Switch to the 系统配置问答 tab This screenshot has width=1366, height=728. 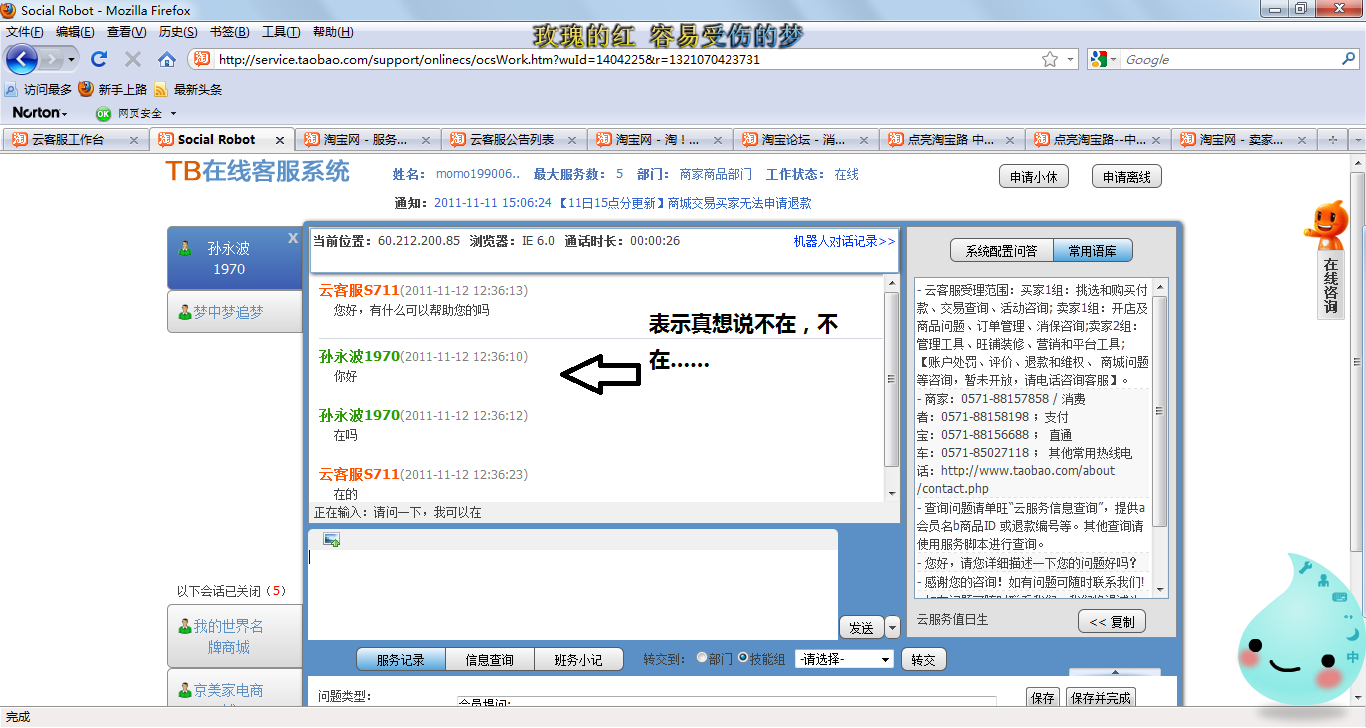[1001, 251]
